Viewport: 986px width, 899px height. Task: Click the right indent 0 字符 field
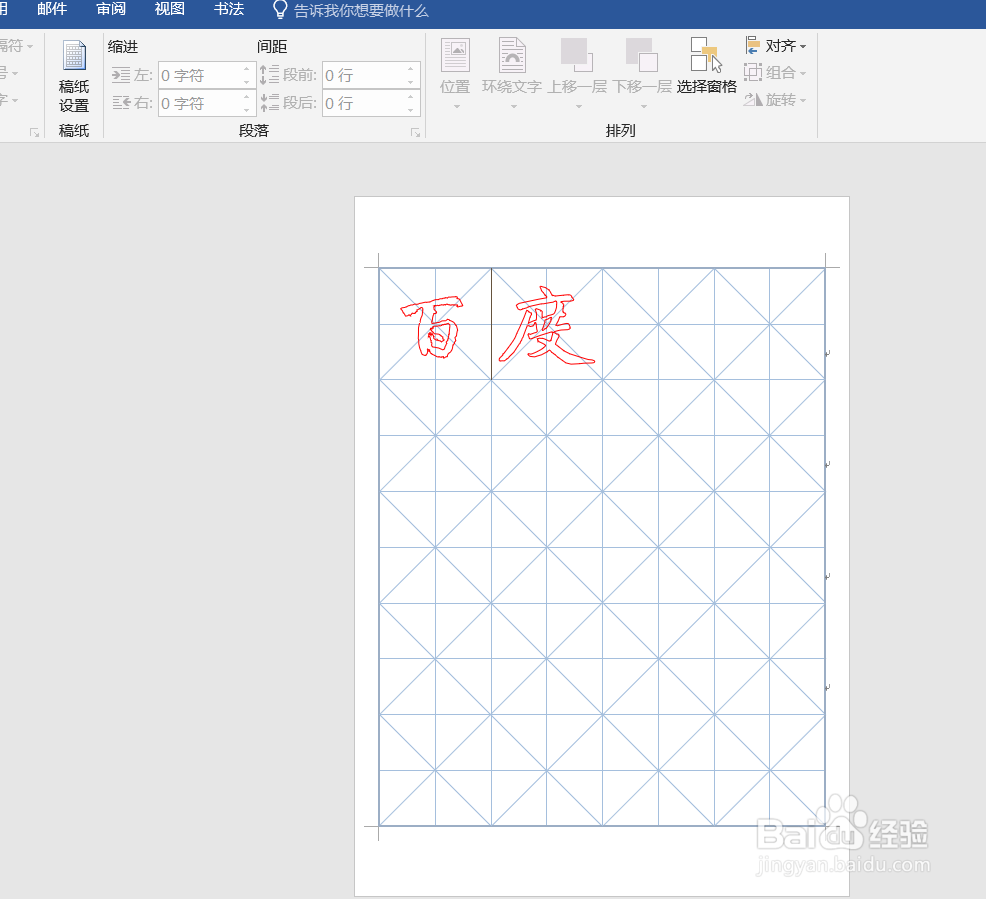[x=207, y=103]
